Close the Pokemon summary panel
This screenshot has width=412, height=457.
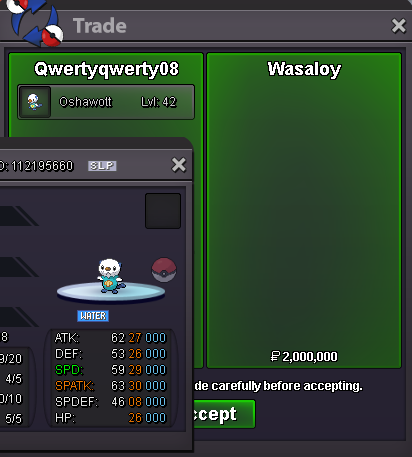[x=179, y=165]
